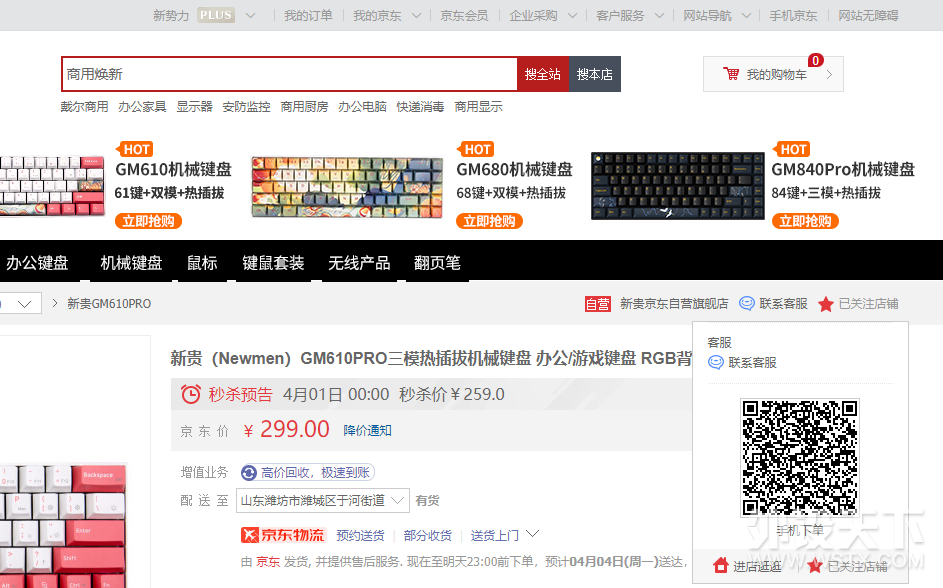Click hot search term 安防监控
943x588 pixels.
coord(247,107)
